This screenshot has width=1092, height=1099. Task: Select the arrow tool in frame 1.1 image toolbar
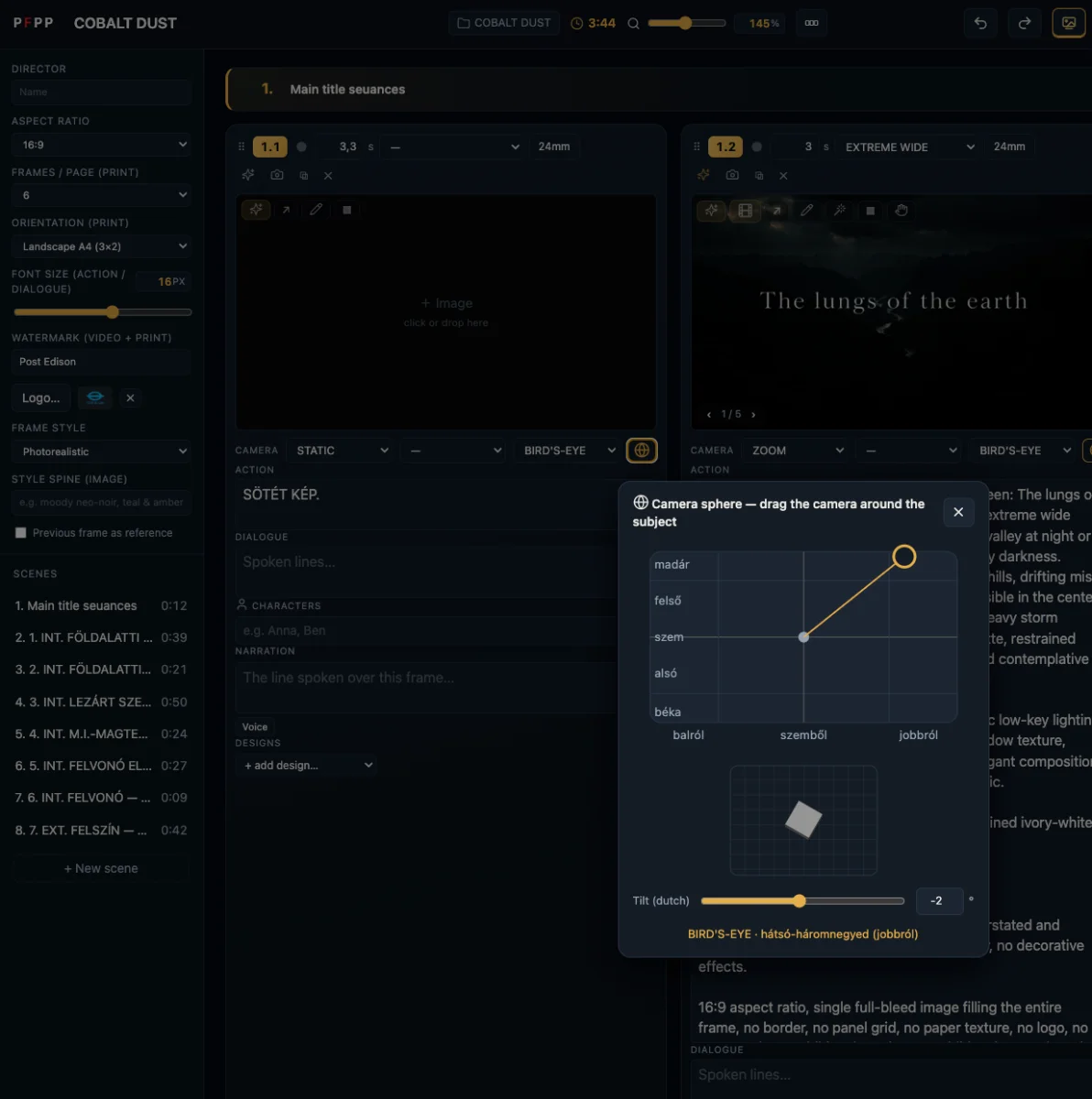click(x=286, y=210)
